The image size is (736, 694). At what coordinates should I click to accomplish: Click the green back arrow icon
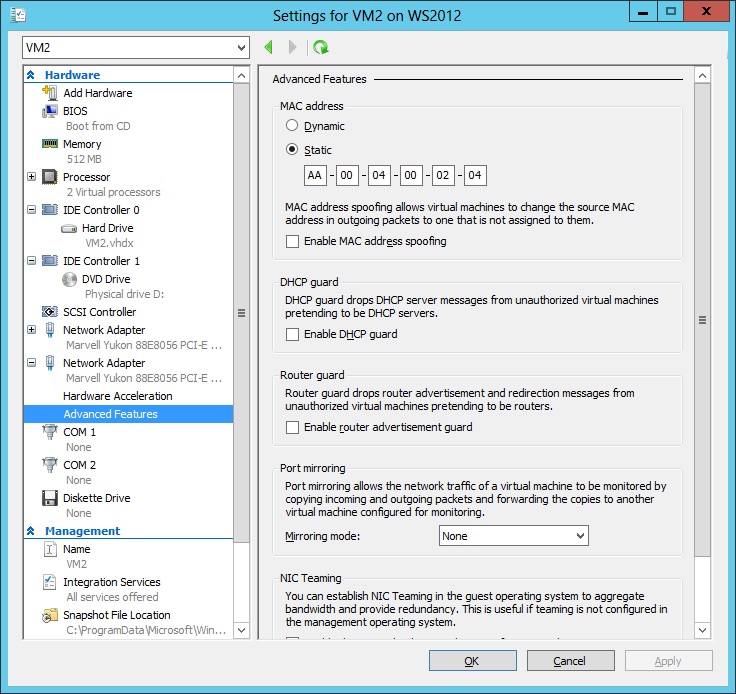pyautogui.click(x=269, y=47)
